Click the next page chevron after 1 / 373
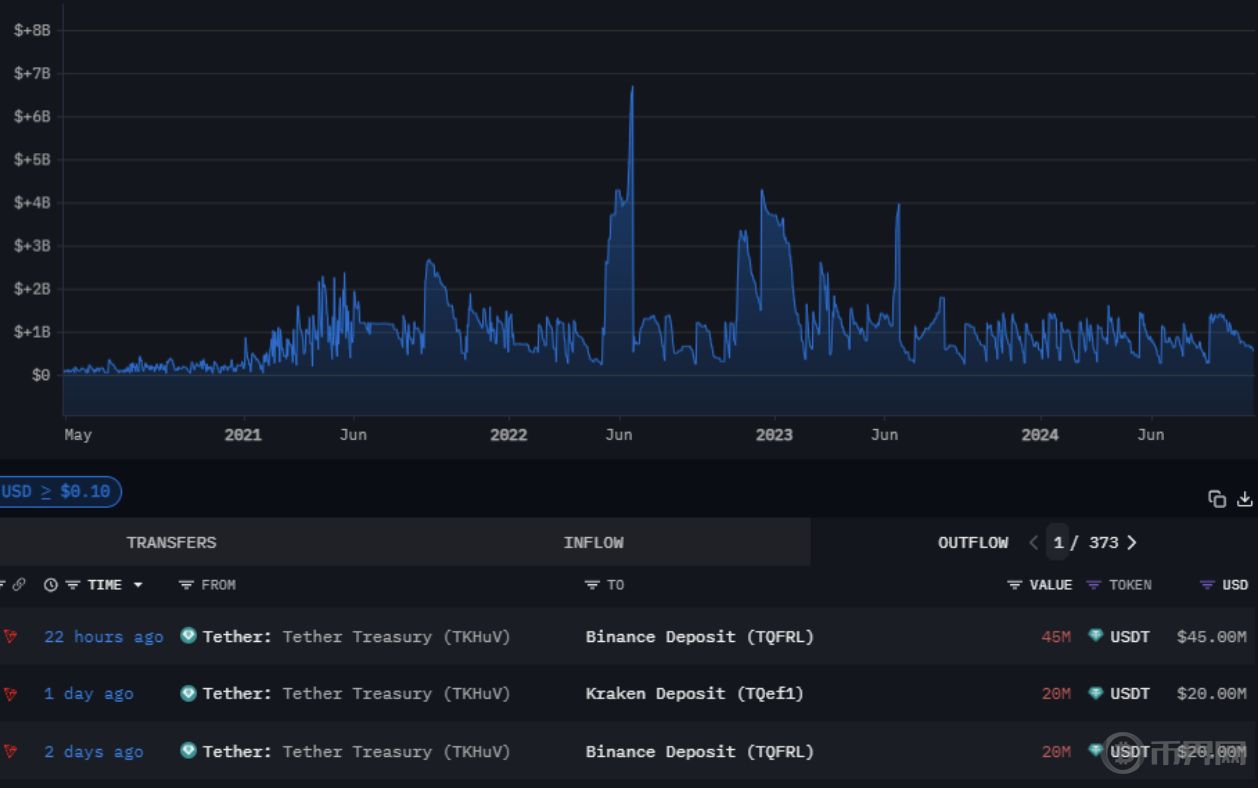This screenshot has width=1258, height=788. pyautogui.click(x=1132, y=542)
